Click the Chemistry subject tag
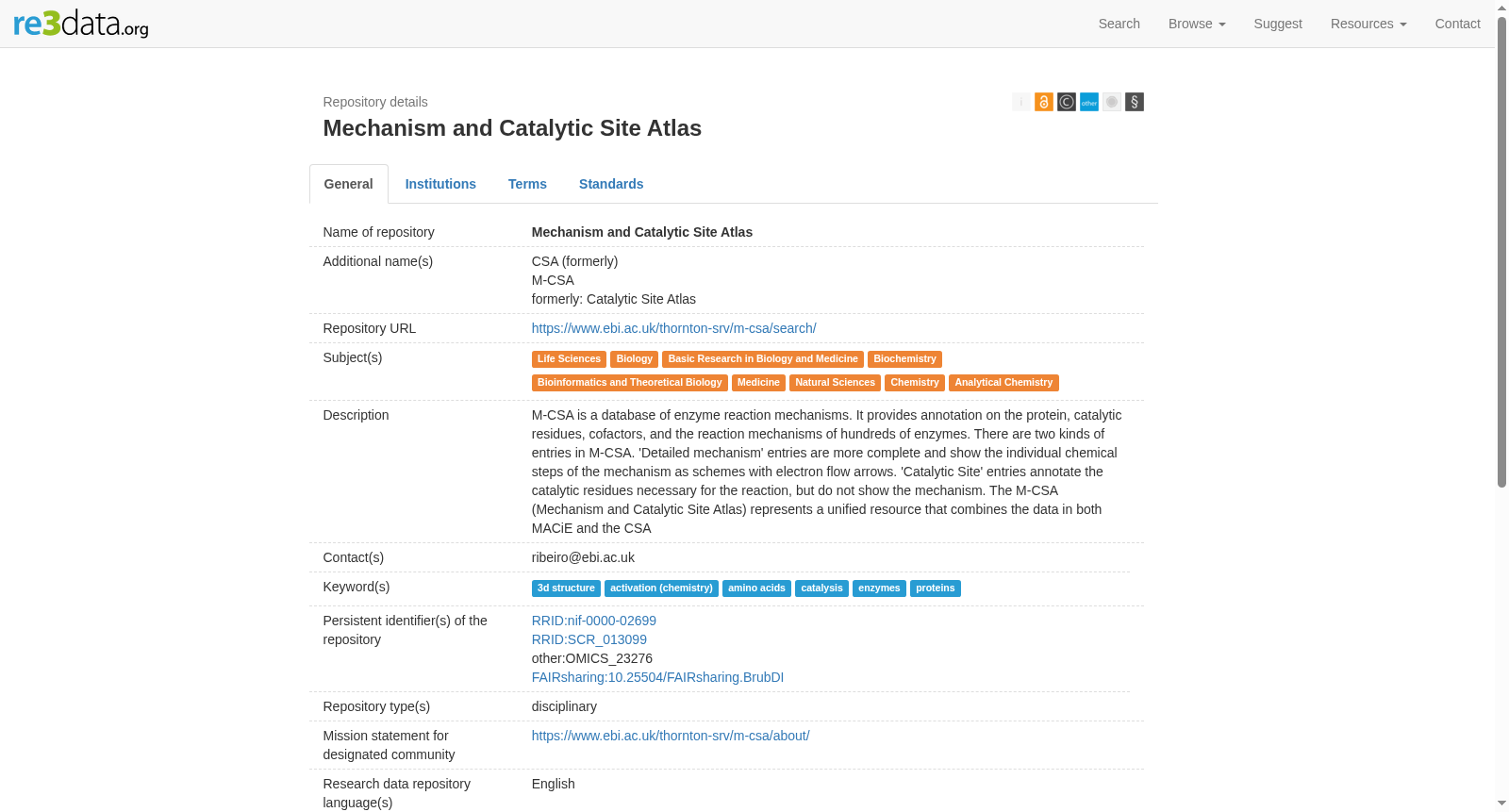Screen dimensions: 1509x812 pyautogui.click(x=915, y=383)
